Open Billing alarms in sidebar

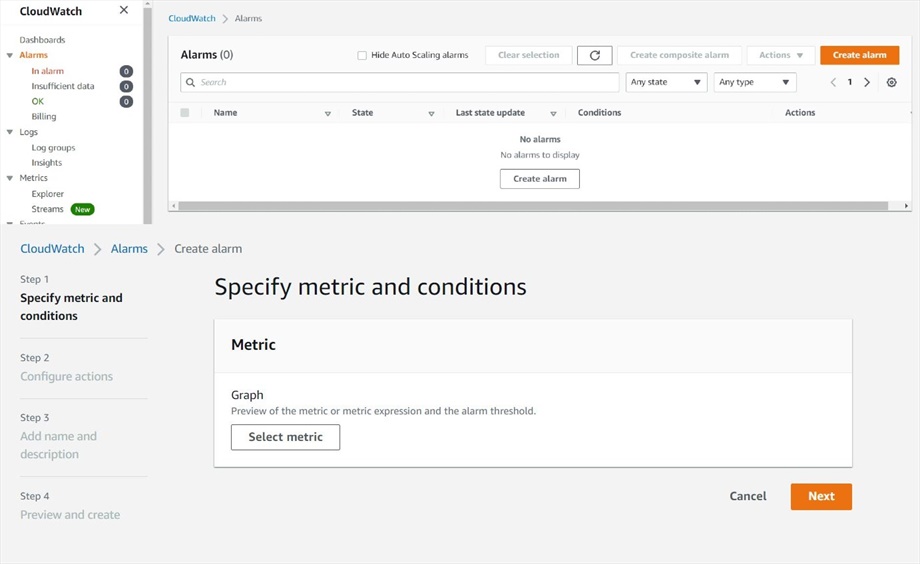44,117
